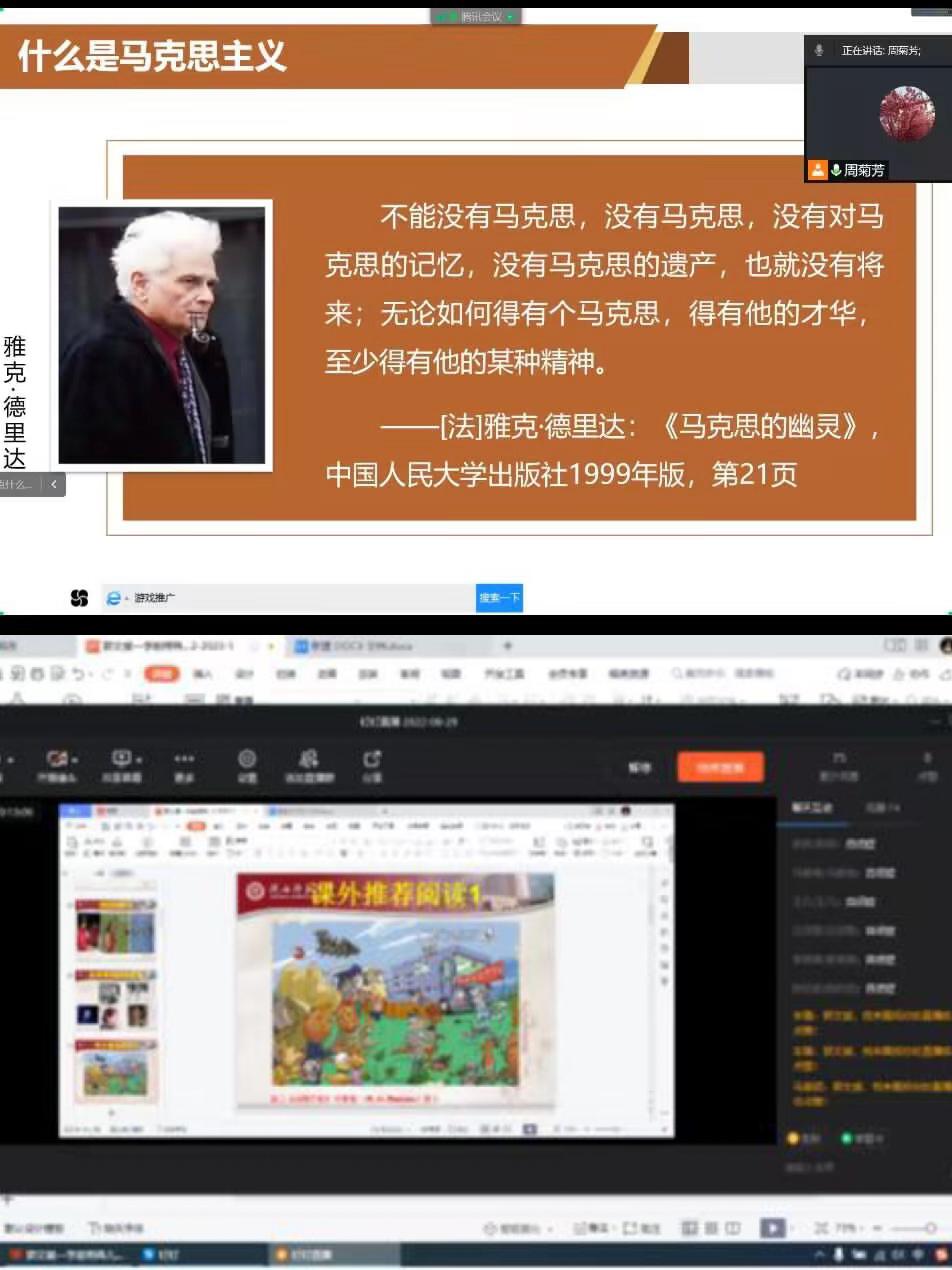Open the dropdown arrow next to the camera
Image resolution: width=952 pixels, height=1270 pixels.
point(75,760)
